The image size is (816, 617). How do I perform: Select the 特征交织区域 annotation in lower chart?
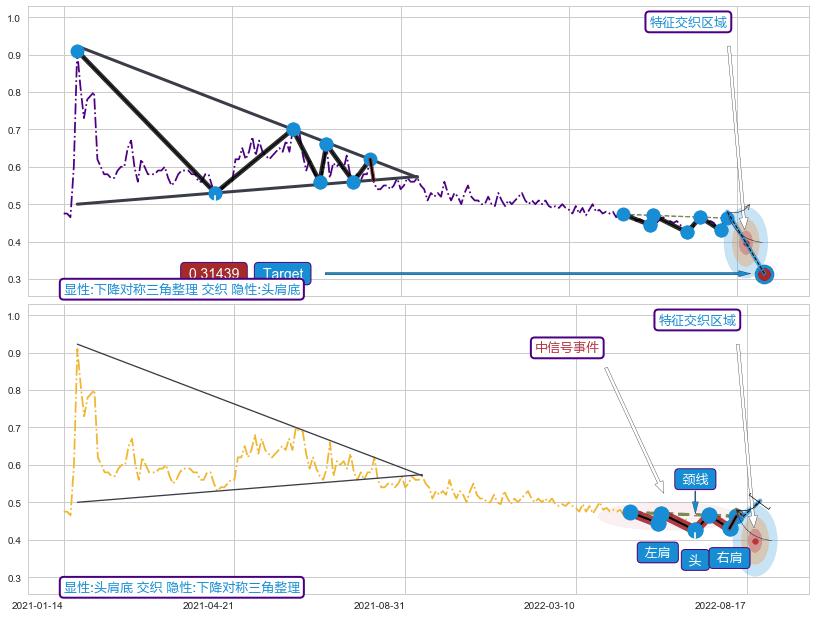pyautogui.click(x=699, y=320)
